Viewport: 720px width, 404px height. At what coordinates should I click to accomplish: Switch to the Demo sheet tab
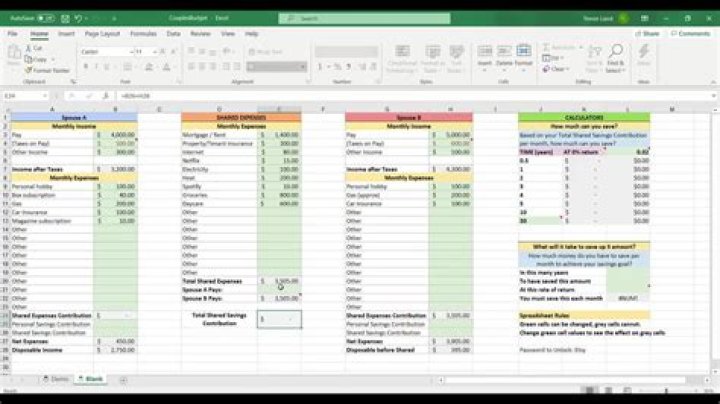tap(61, 381)
